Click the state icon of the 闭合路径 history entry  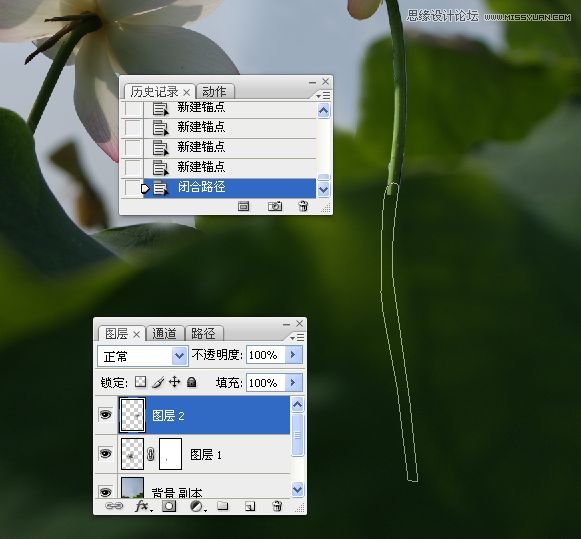click(160, 188)
